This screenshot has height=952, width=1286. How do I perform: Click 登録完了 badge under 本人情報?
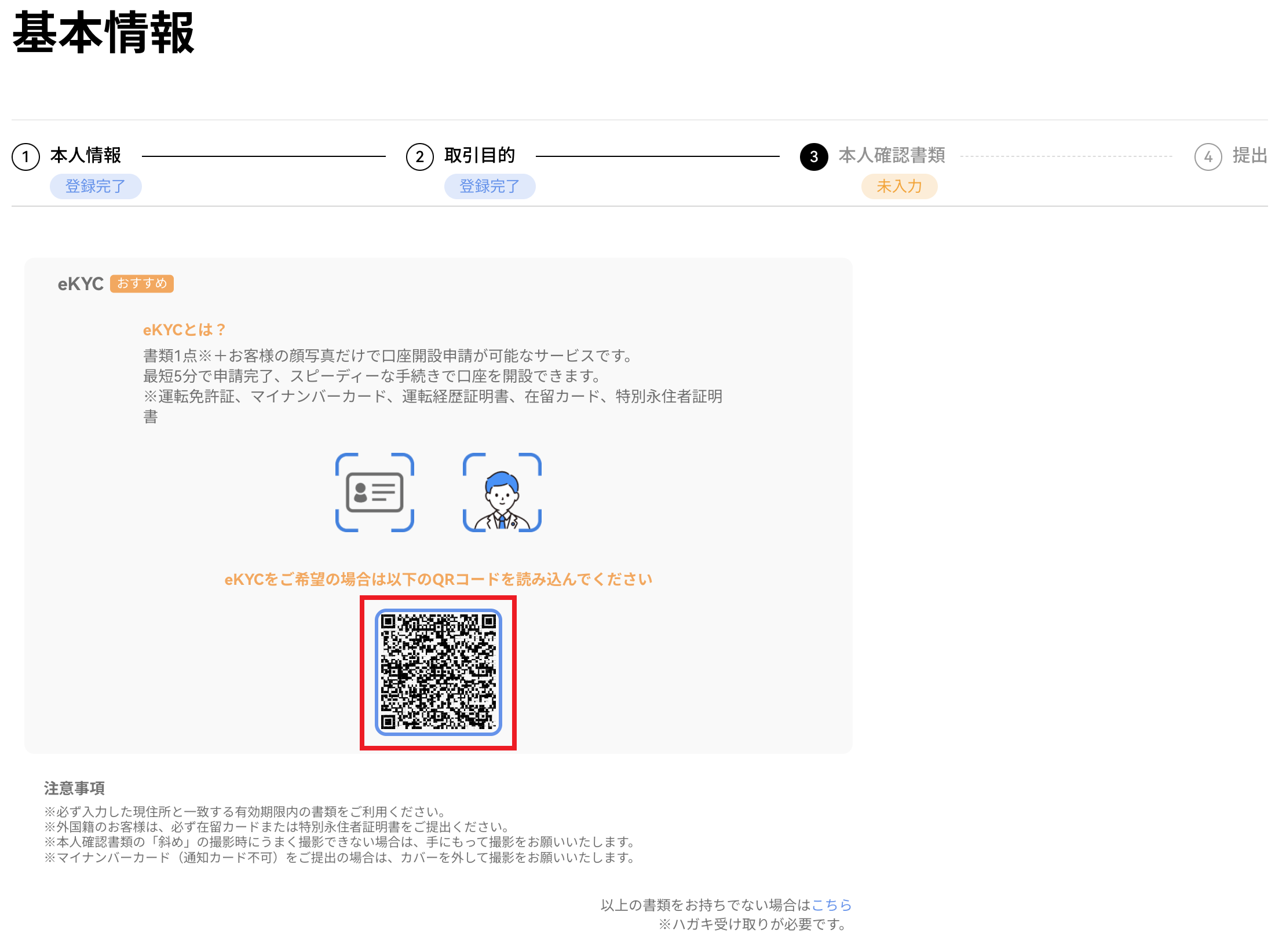[96, 186]
